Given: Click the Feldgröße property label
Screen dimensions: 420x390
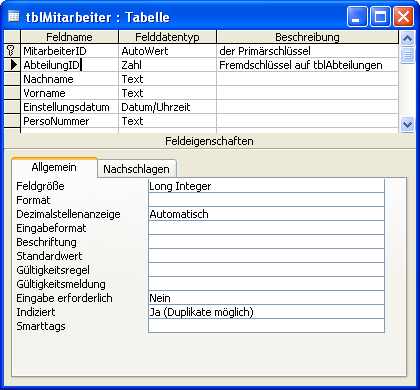Looking at the screenshot, I should (40, 186).
